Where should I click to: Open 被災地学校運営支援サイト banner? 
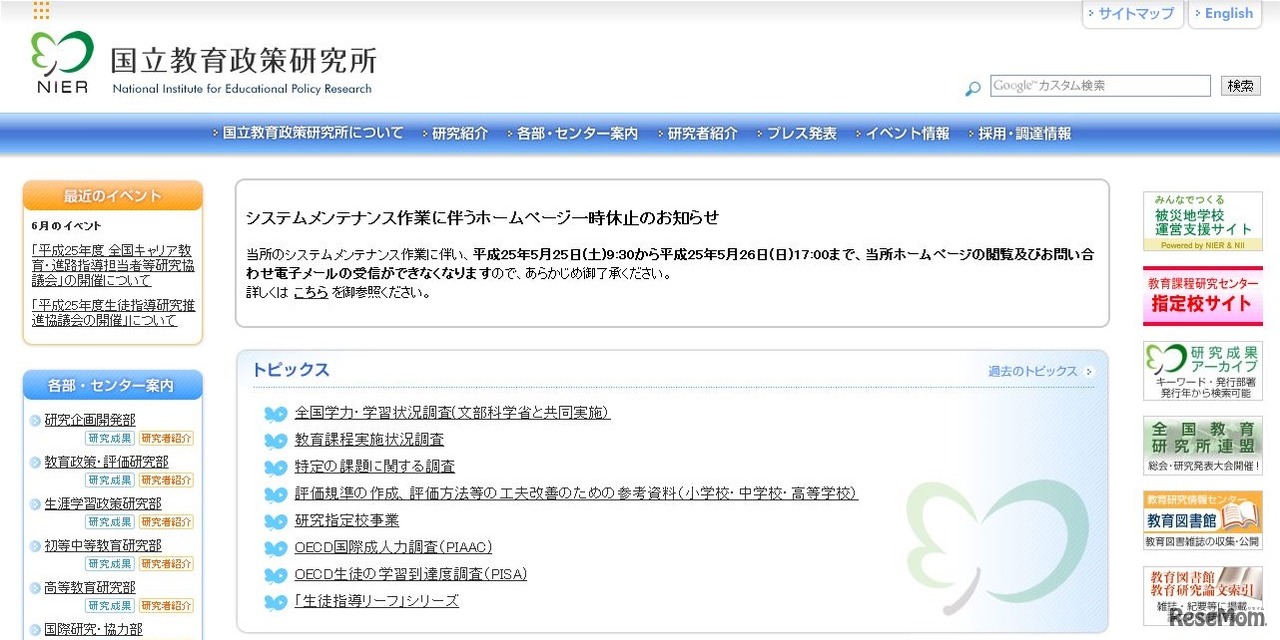coord(1203,221)
